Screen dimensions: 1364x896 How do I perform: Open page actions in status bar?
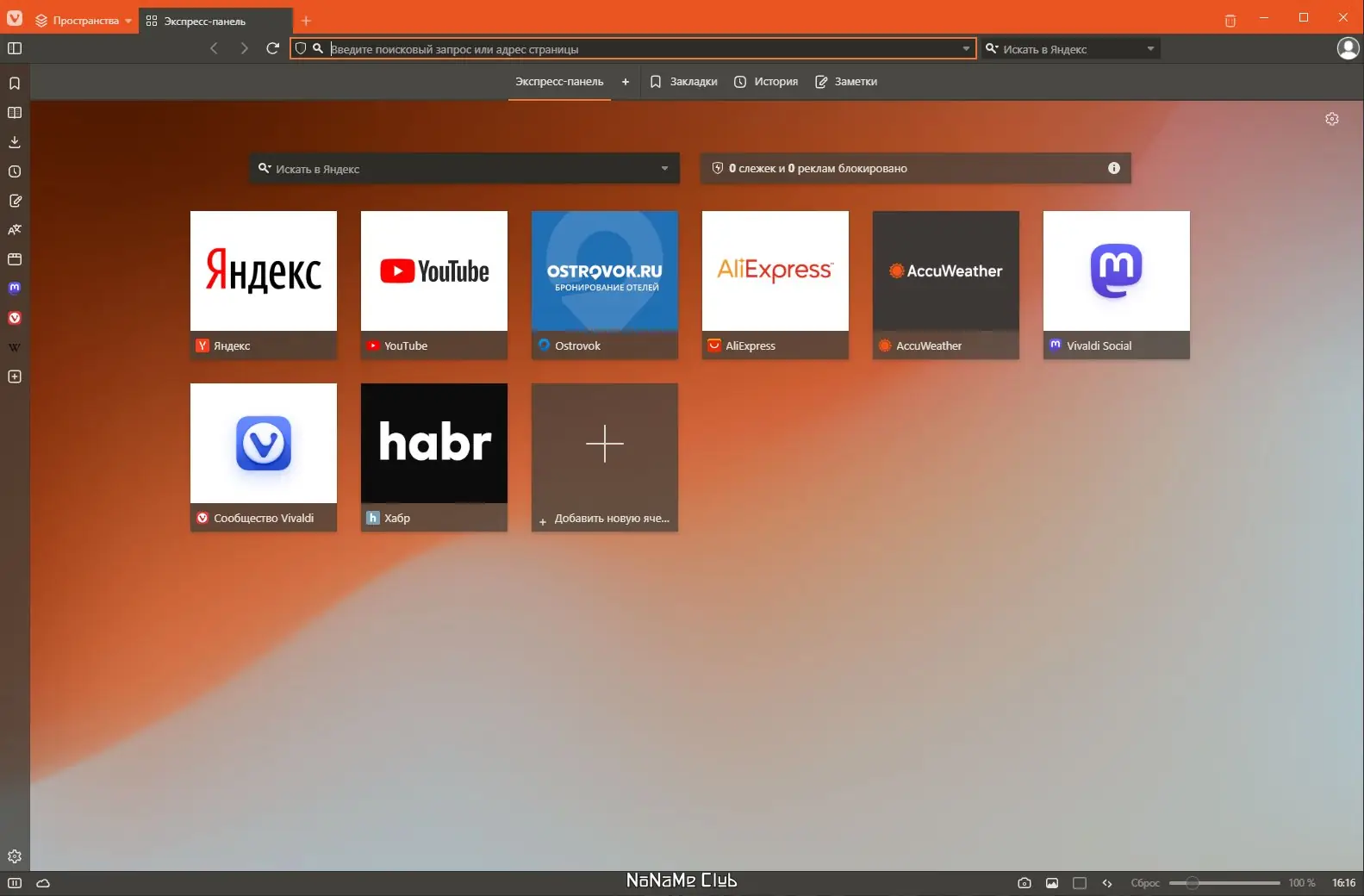click(1107, 883)
